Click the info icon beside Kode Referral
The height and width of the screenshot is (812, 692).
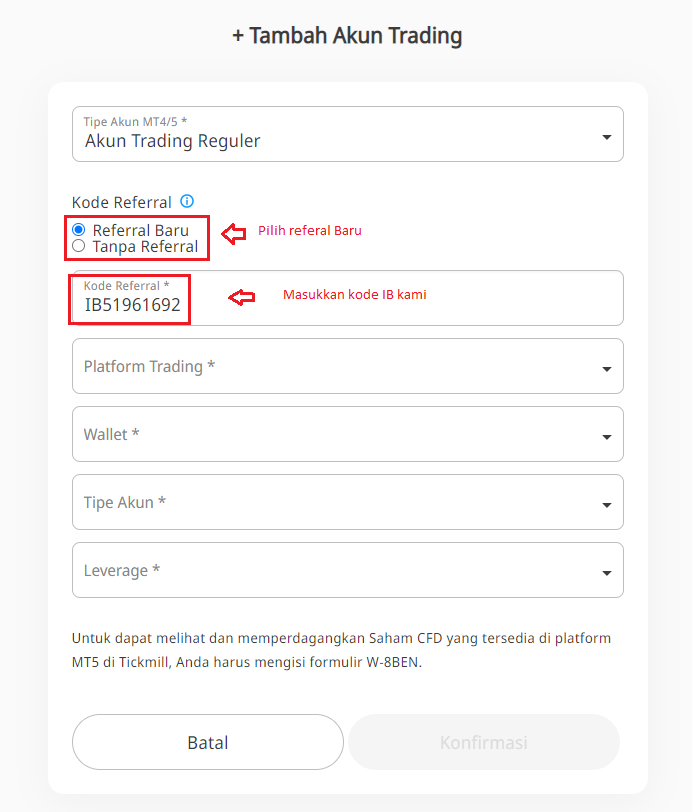(187, 201)
